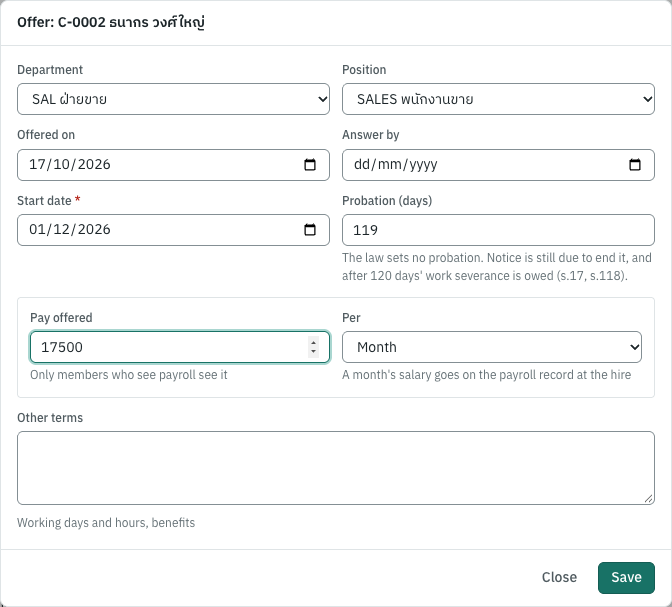The width and height of the screenshot is (672, 607).
Task: Click the 'Offer: C-0002' dialog title
Action: [x=111, y=22]
